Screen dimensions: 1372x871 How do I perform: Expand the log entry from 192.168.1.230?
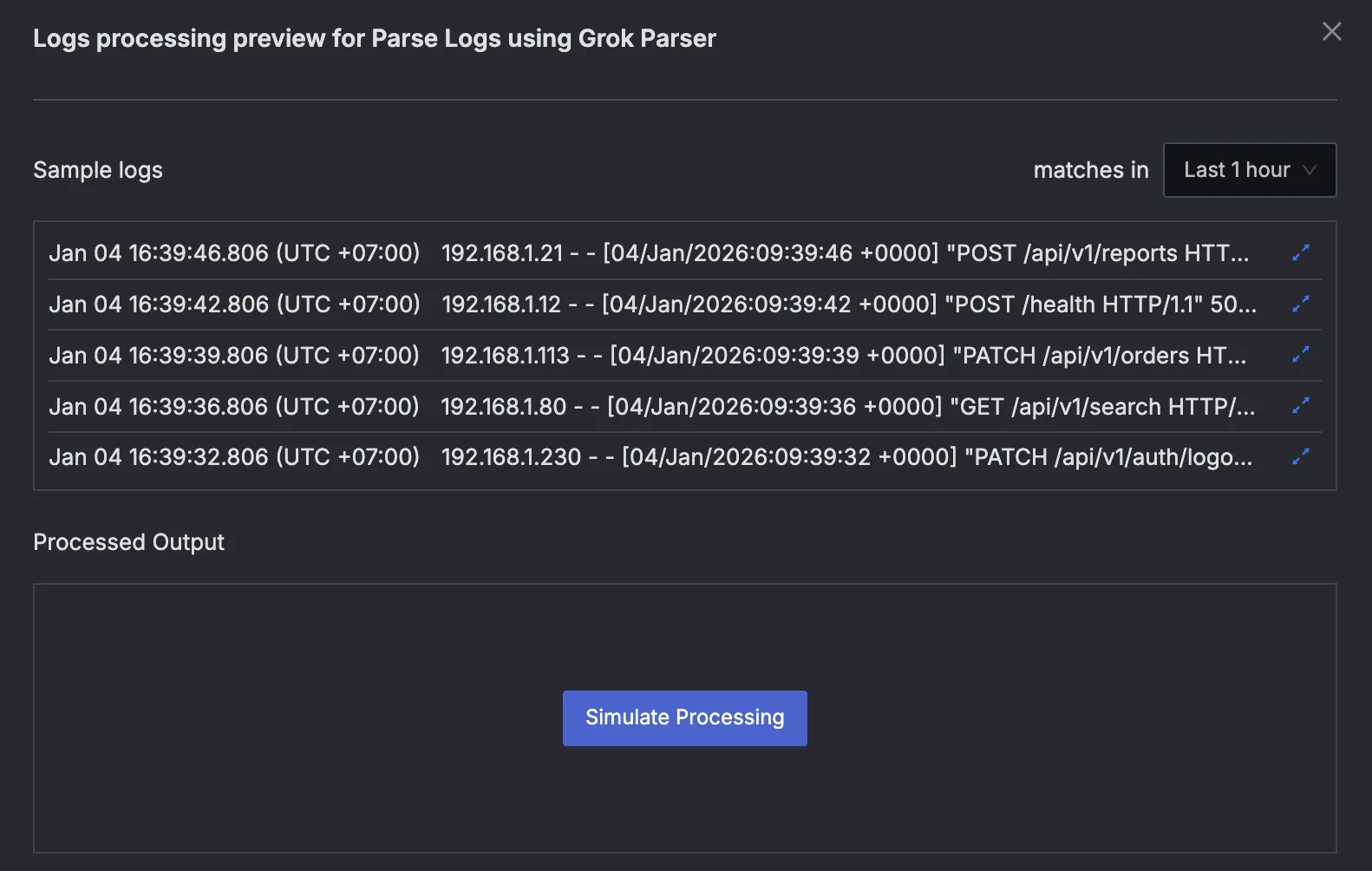point(1300,456)
